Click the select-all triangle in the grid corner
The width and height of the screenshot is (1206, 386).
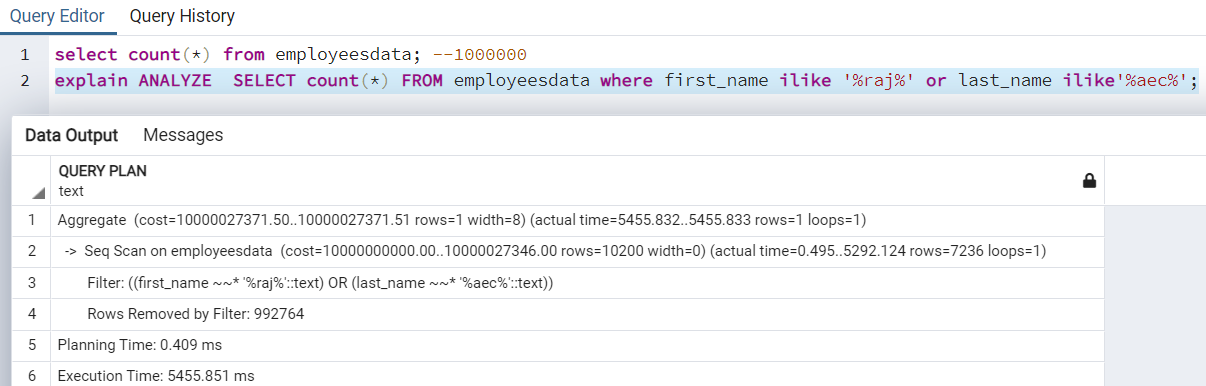tap(38, 193)
